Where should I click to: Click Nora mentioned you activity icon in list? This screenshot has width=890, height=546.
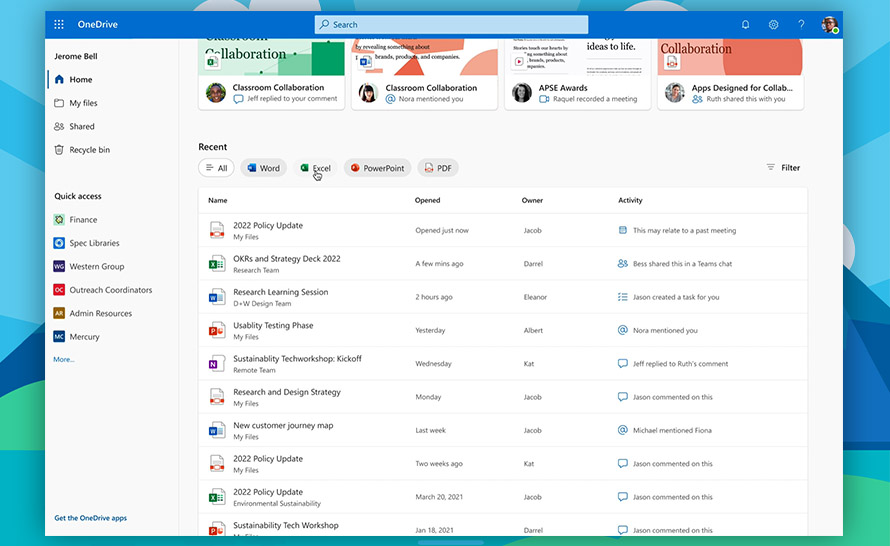[x=623, y=330]
